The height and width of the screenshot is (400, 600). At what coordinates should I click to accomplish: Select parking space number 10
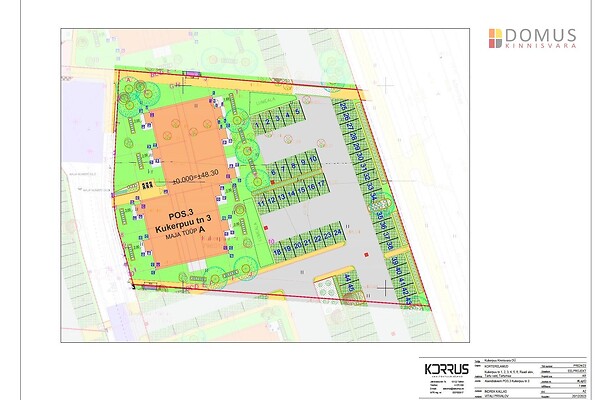[314, 160]
